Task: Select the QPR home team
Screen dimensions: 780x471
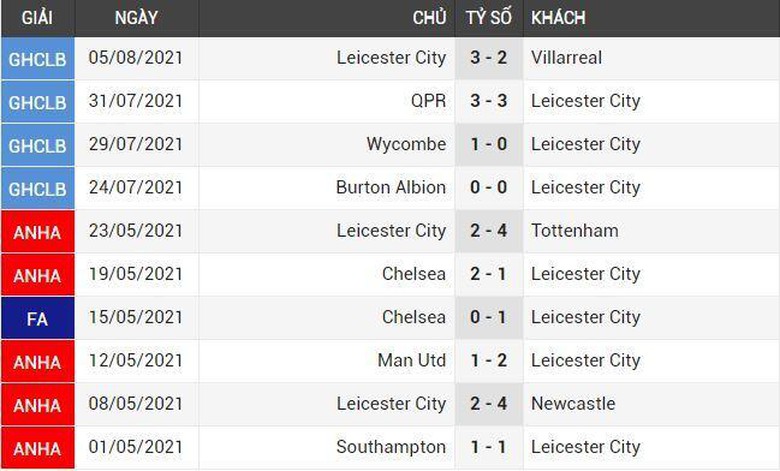Action: pyautogui.click(x=427, y=101)
